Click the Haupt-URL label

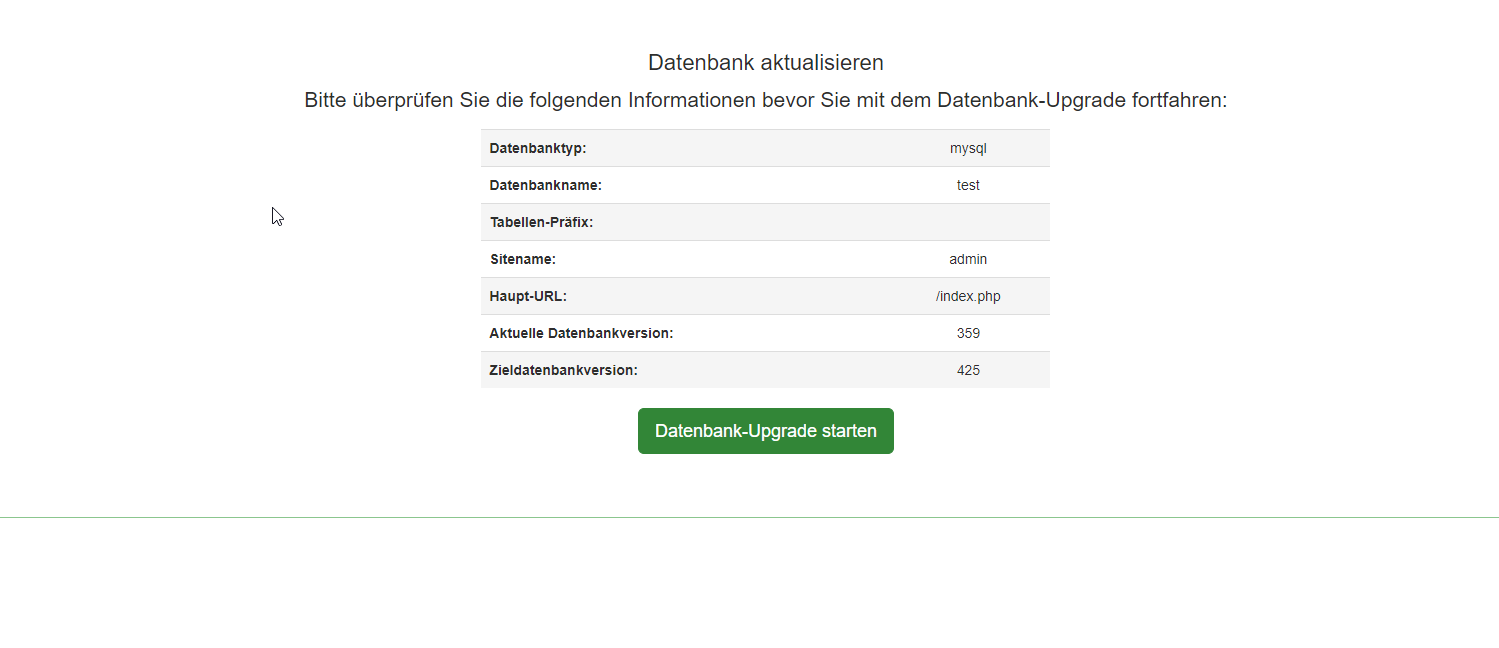pyautogui.click(x=528, y=296)
